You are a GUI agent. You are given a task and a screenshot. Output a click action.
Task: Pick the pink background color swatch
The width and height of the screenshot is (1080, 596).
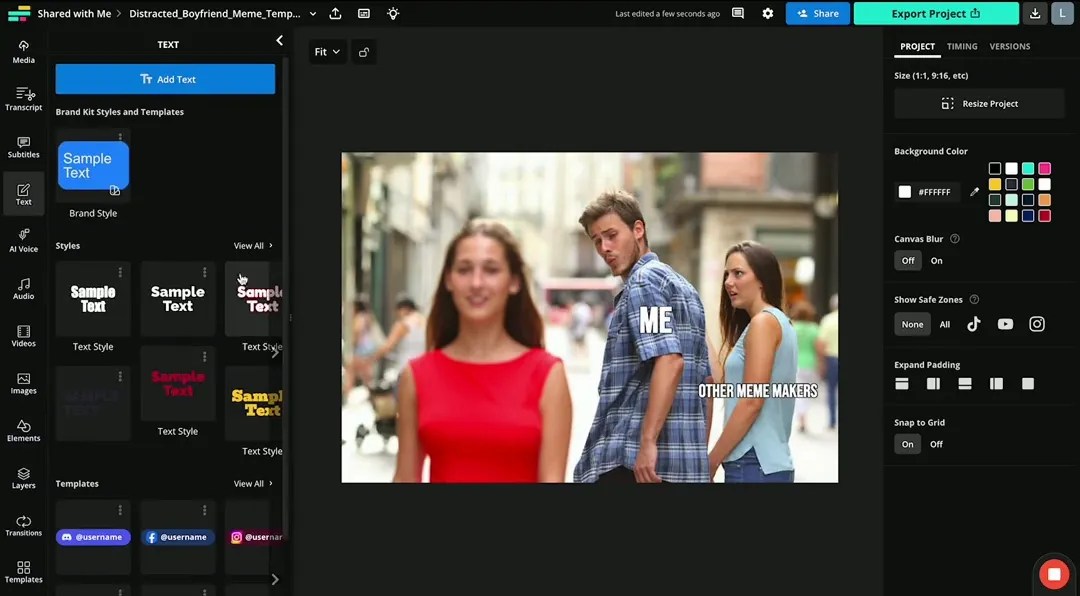(1045, 168)
